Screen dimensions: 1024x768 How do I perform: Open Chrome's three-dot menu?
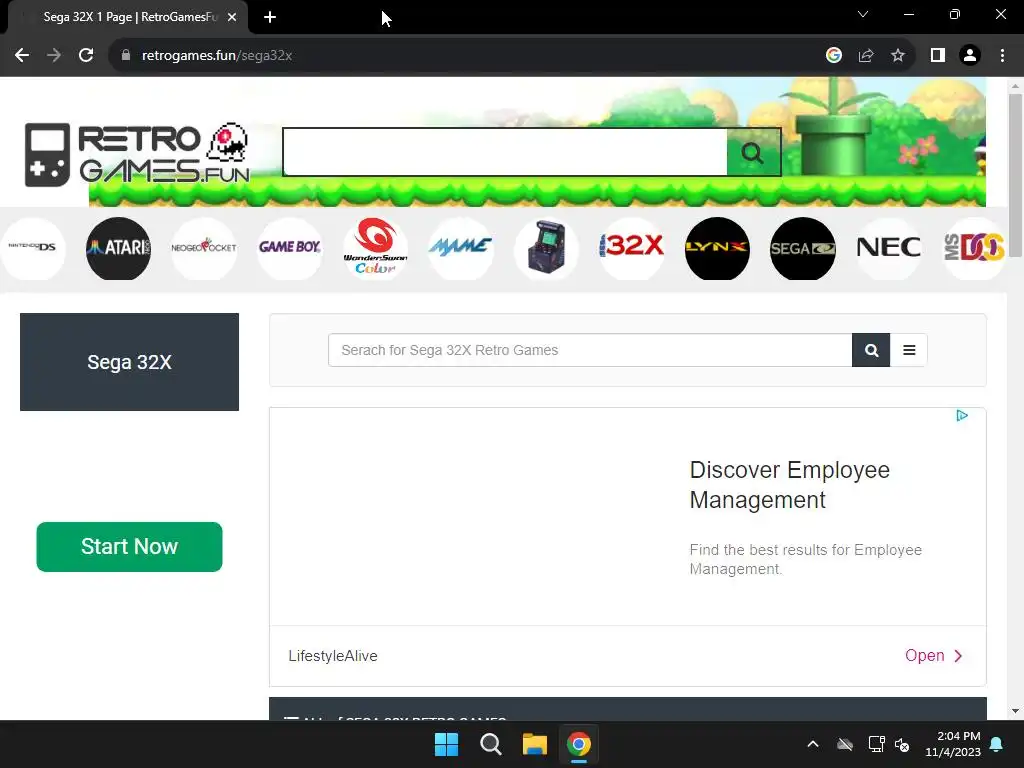point(1002,55)
